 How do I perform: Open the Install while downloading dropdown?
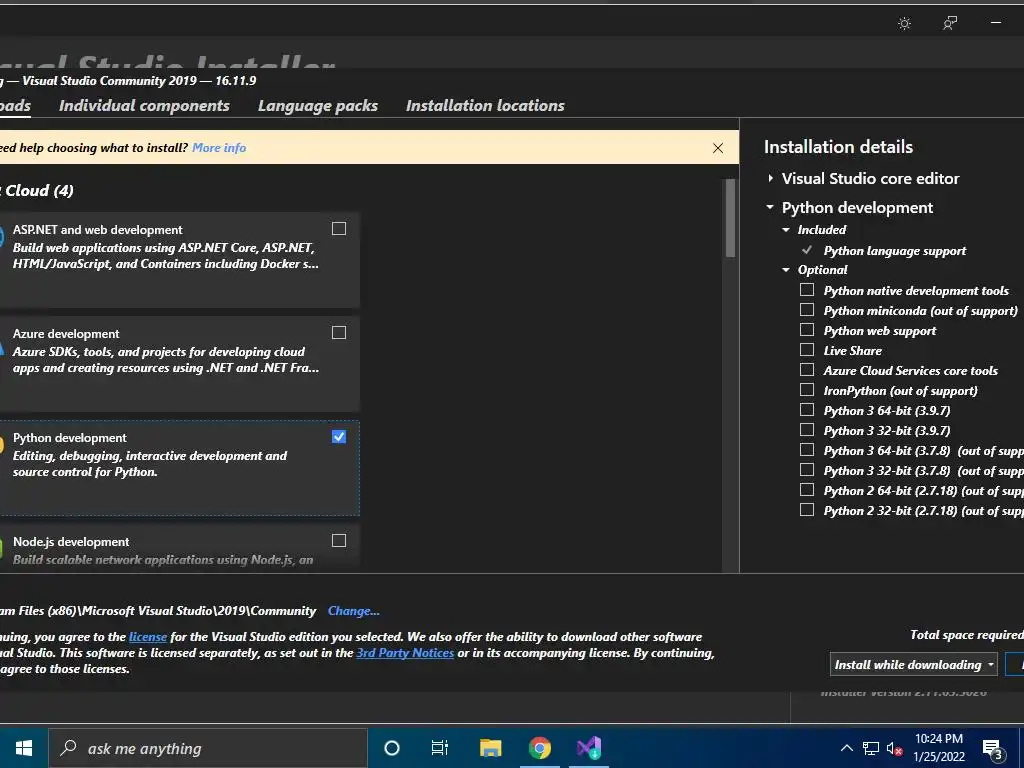pyautogui.click(x=913, y=664)
